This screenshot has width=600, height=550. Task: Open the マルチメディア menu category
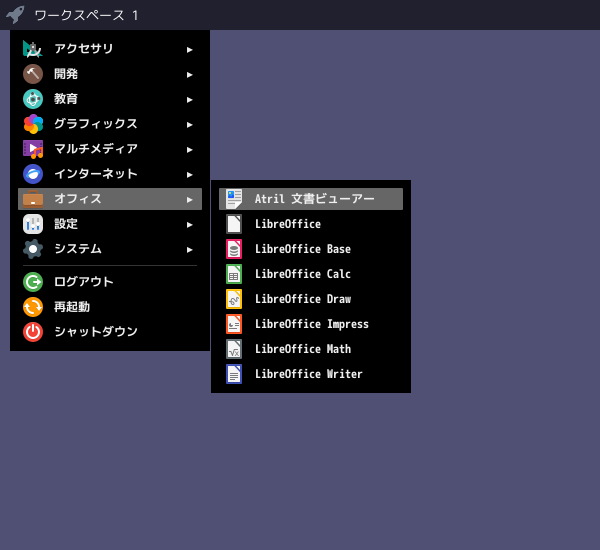pos(110,149)
